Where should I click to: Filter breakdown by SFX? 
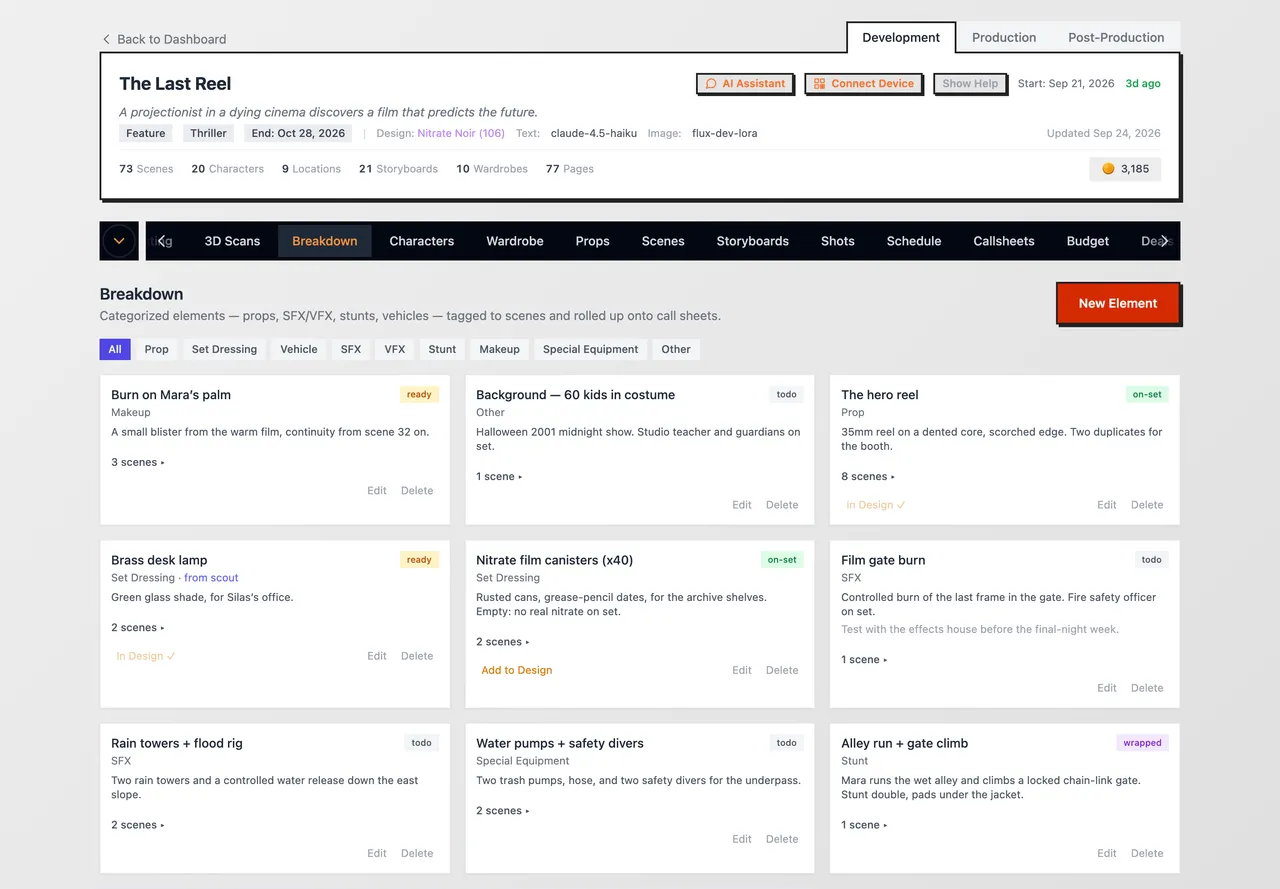click(x=350, y=349)
